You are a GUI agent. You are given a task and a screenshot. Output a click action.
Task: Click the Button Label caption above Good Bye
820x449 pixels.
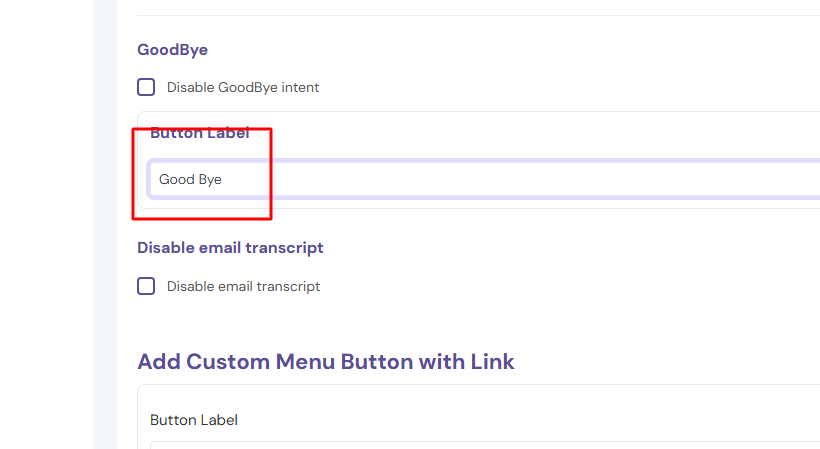pos(199,133)
